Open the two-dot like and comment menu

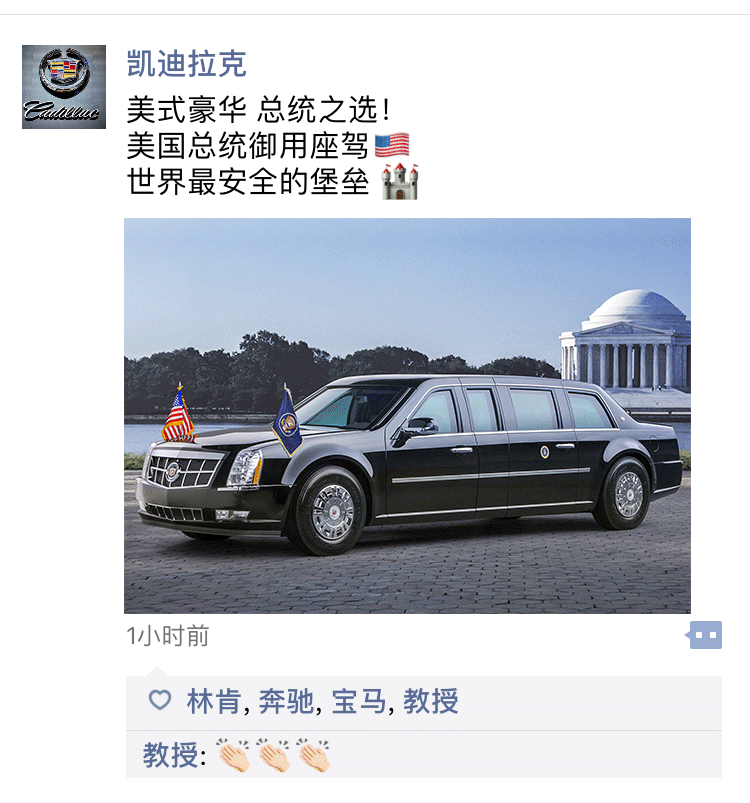(x=704, y=635)
